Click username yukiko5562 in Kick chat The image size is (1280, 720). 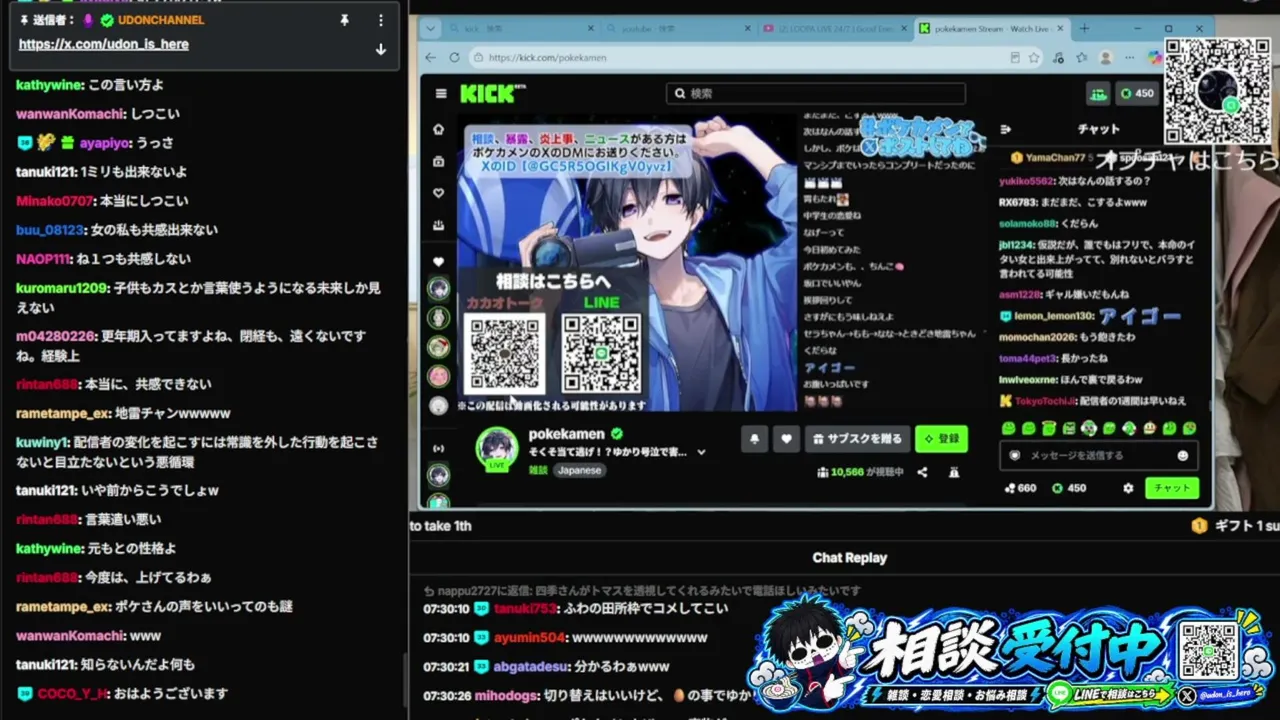(x=1026, y=181)
